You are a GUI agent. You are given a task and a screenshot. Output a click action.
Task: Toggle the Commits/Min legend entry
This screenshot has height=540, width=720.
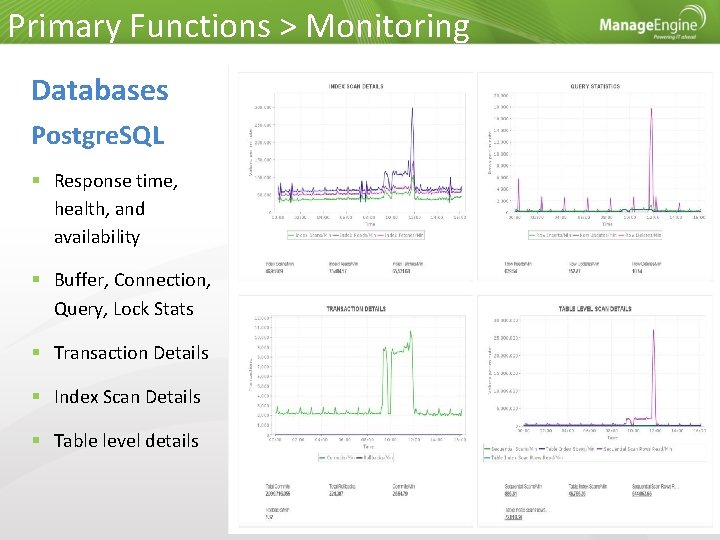(x=337, y=458)
